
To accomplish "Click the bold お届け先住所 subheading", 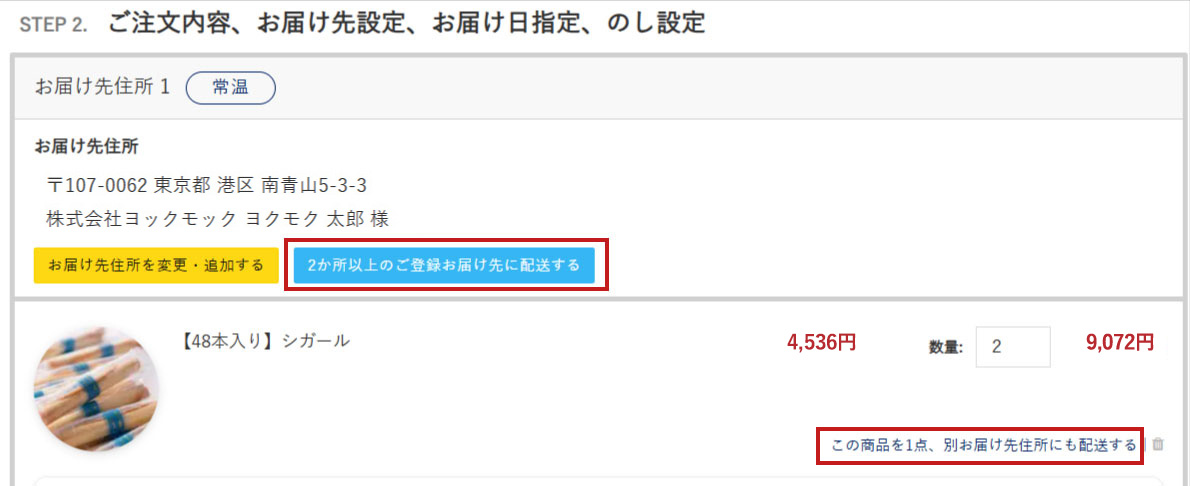I will coord(87,147).
